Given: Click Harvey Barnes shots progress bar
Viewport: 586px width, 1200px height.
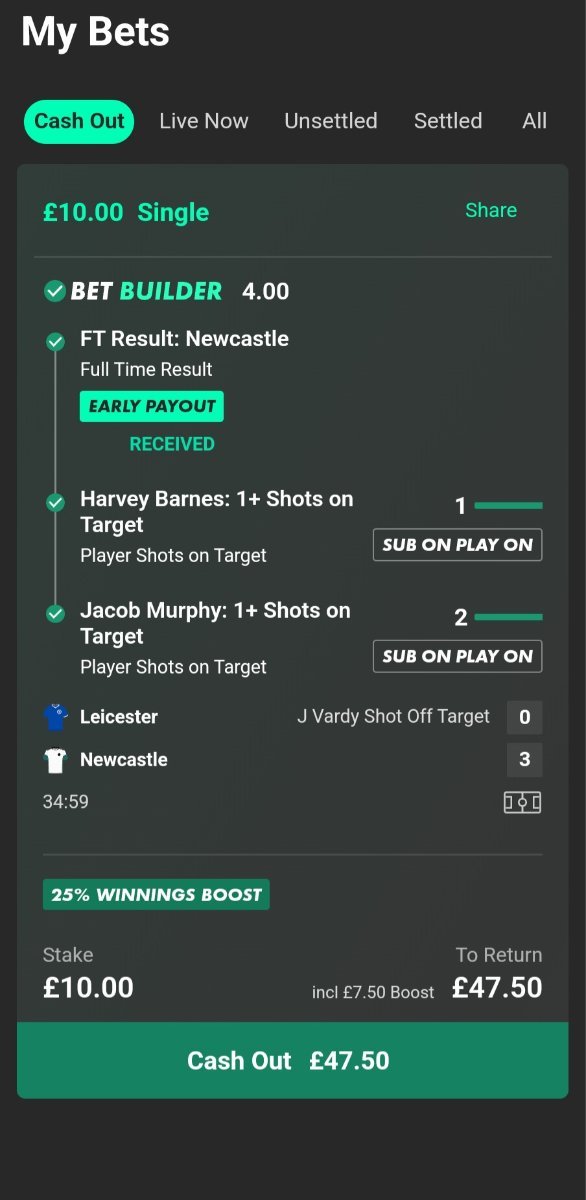Looking at the screenshot, I should [509, 506].
